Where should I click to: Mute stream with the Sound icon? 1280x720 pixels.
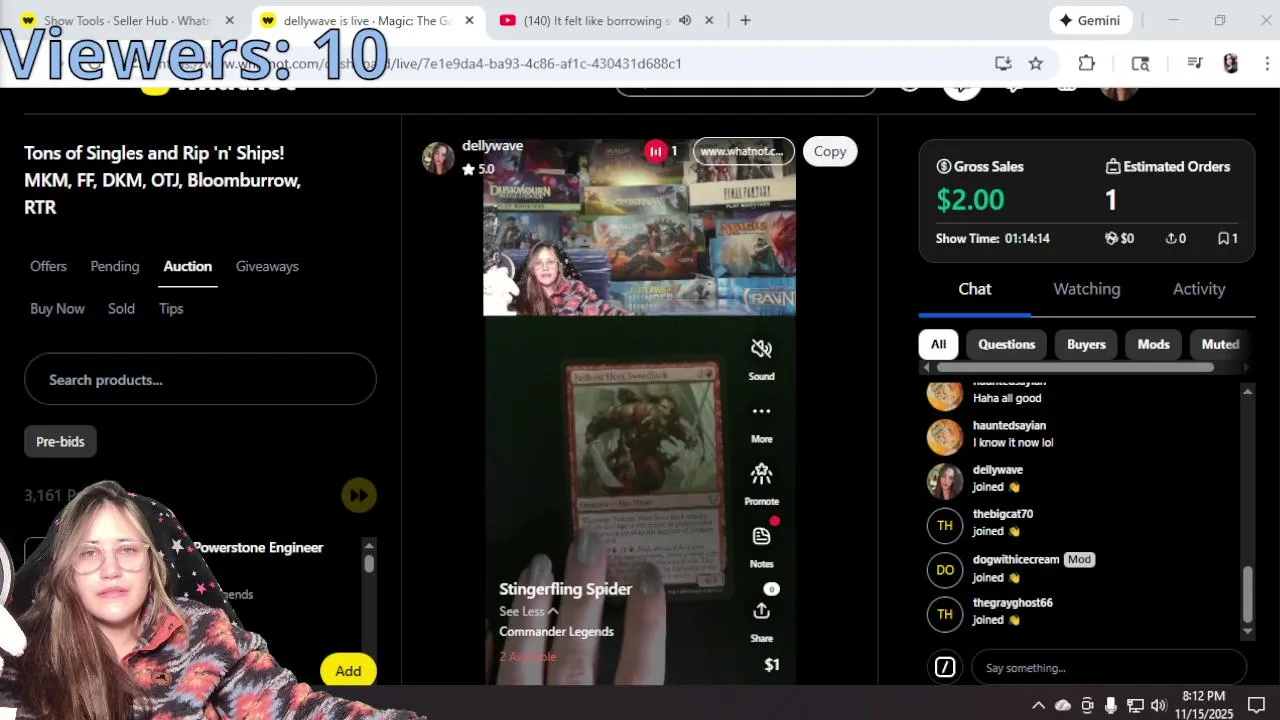761,349
